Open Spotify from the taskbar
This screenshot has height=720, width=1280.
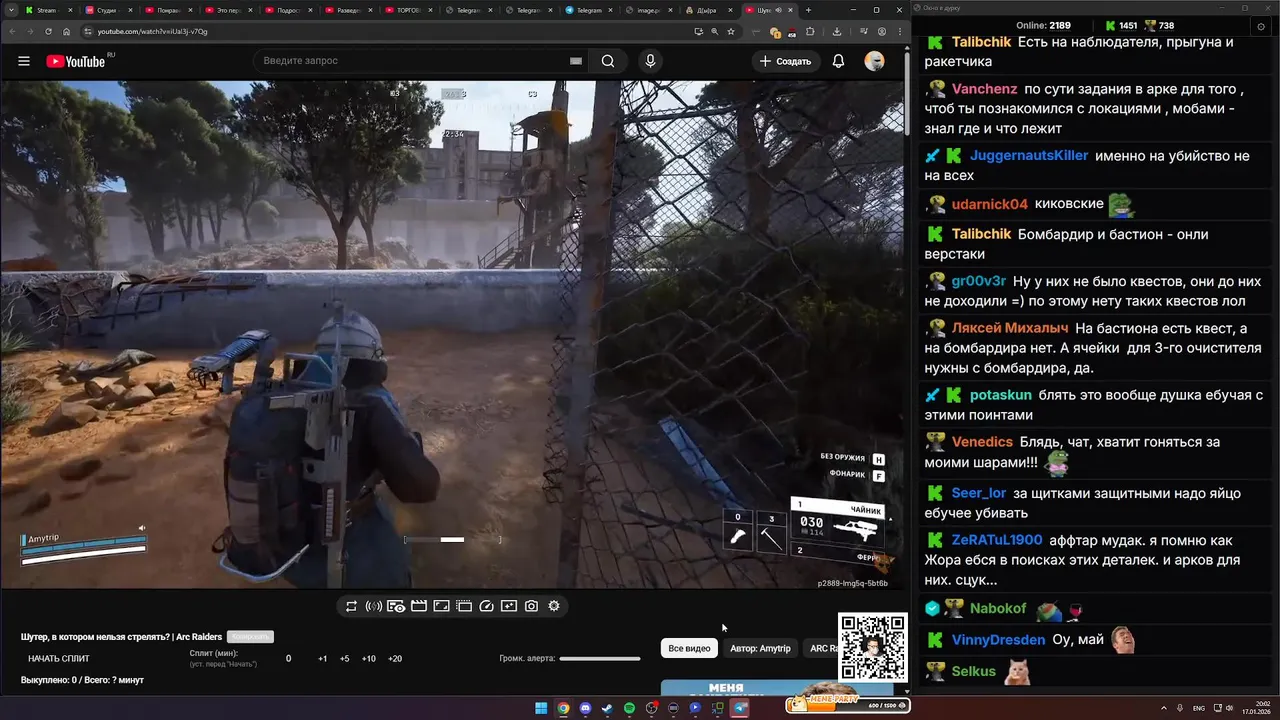(629, 708)
